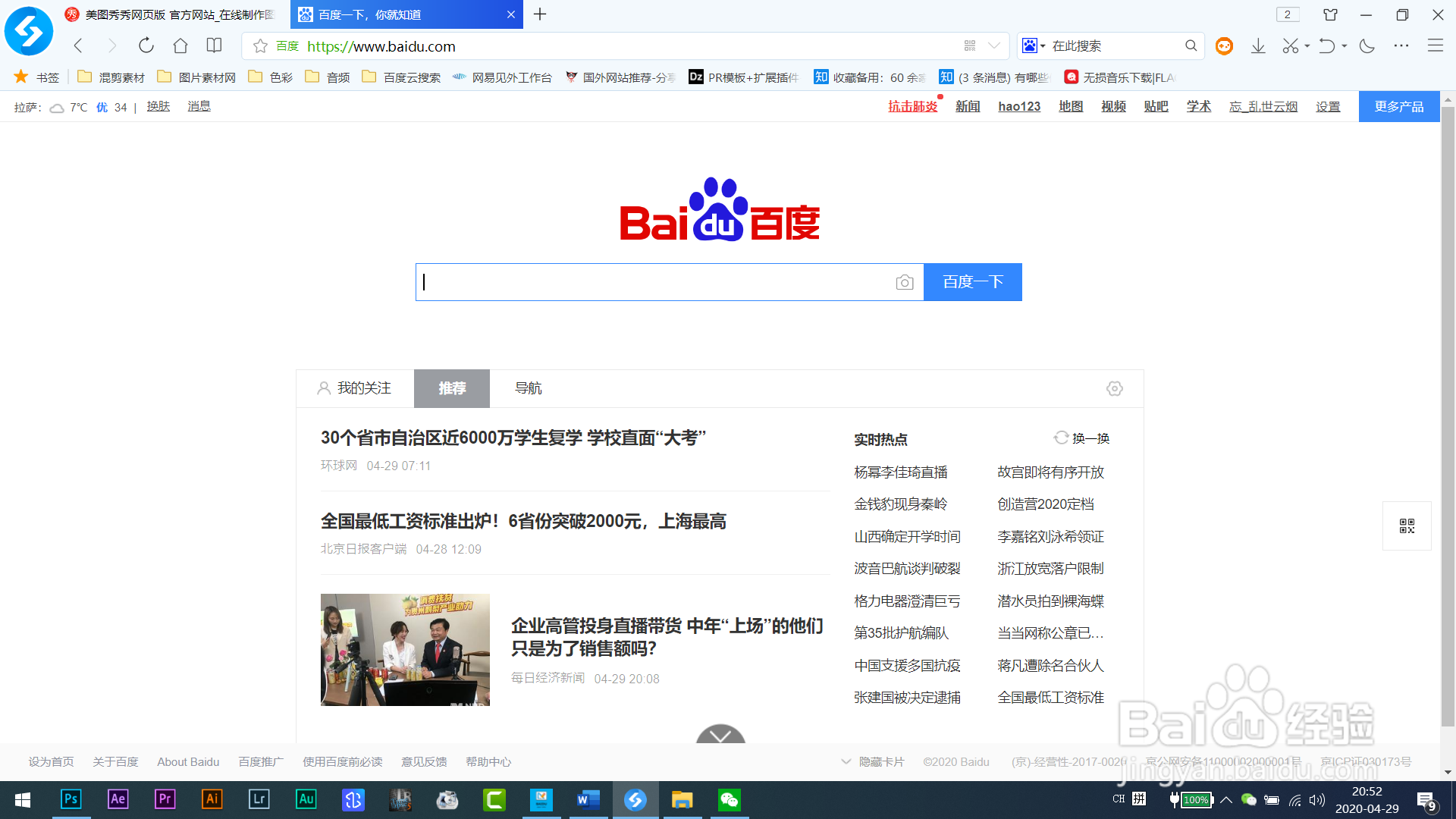This screenshot has width=1456, height=819.
Task: Click the camera image search icon
Action: [905, 282]
